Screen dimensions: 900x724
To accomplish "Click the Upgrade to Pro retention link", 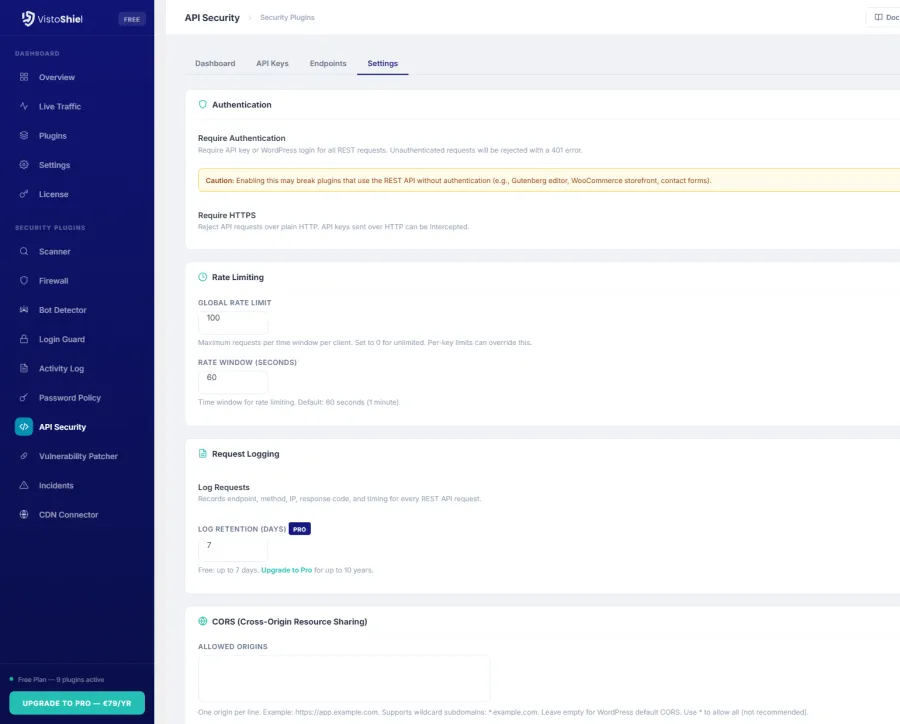I will pos(288,569).
